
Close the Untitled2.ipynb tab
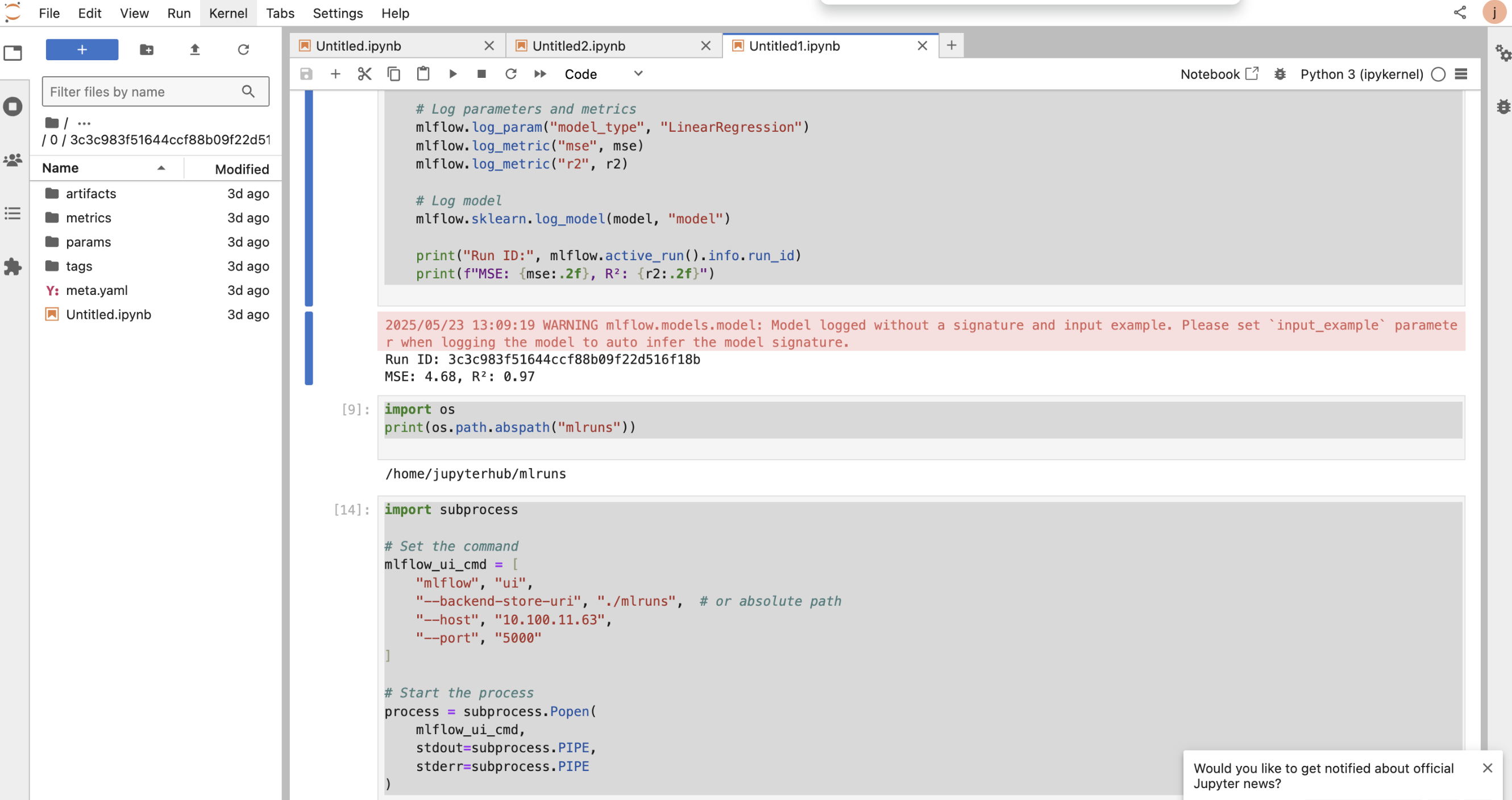click(x=705, y=46)
